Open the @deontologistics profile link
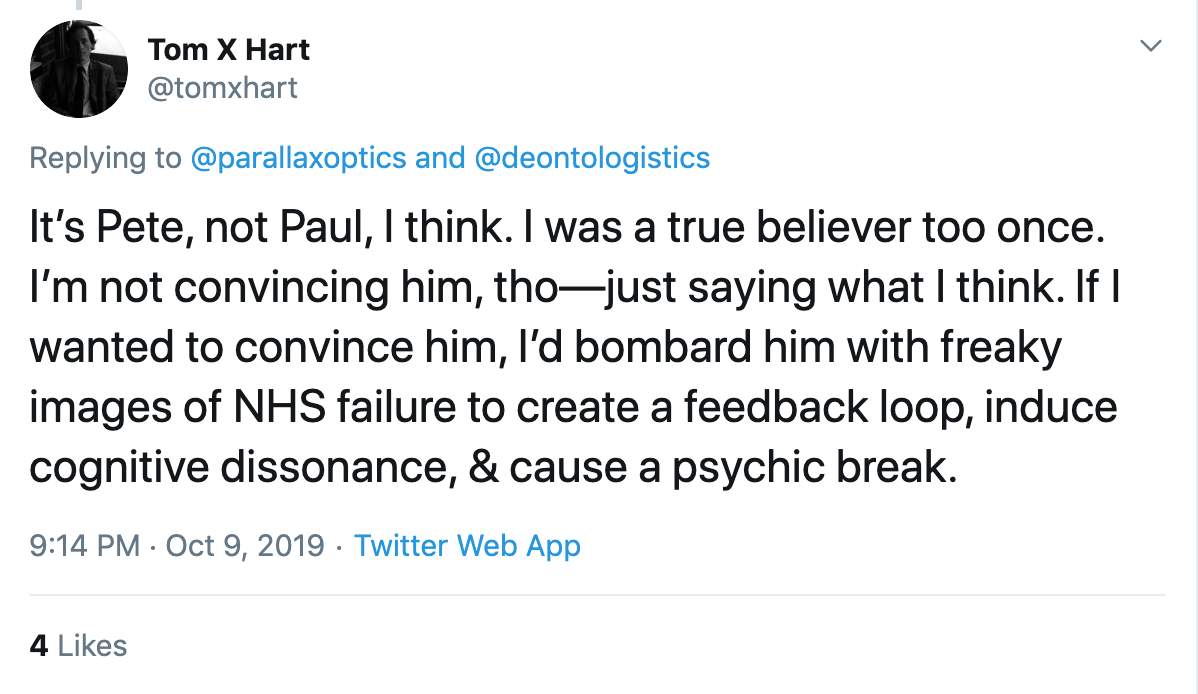The height and width of the screenshot is (694, 1198). (x=592, y=157)
